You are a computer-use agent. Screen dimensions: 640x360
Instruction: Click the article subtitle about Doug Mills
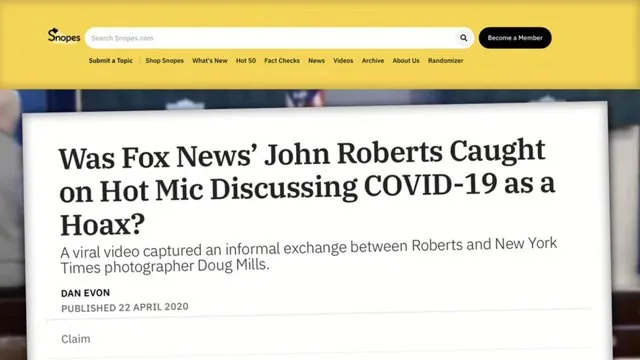click(x=308, y=256)
